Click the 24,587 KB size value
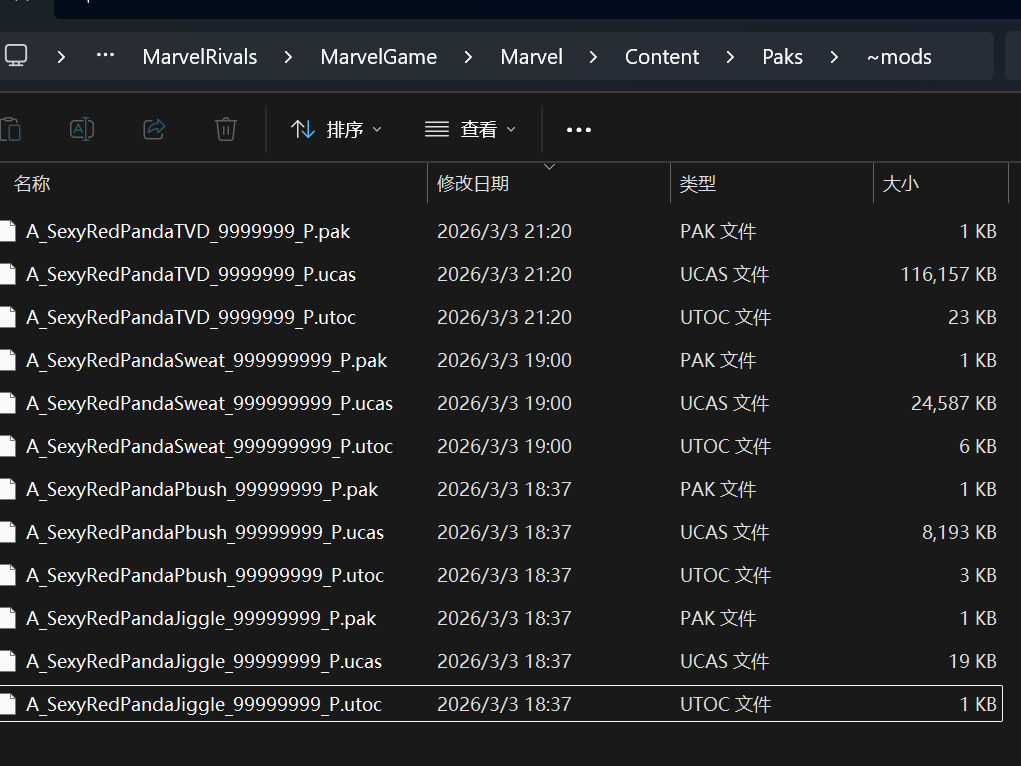Screen dimensions: 1021x766 pos(953,403)
